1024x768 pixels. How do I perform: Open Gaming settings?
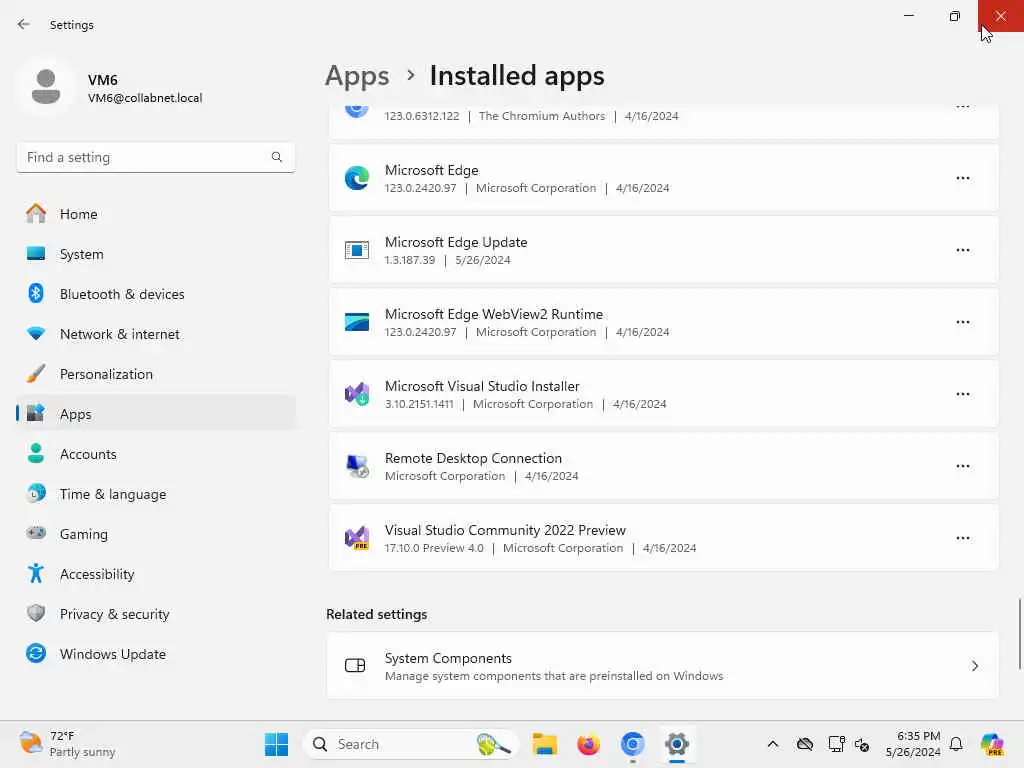tap(155, 534)
